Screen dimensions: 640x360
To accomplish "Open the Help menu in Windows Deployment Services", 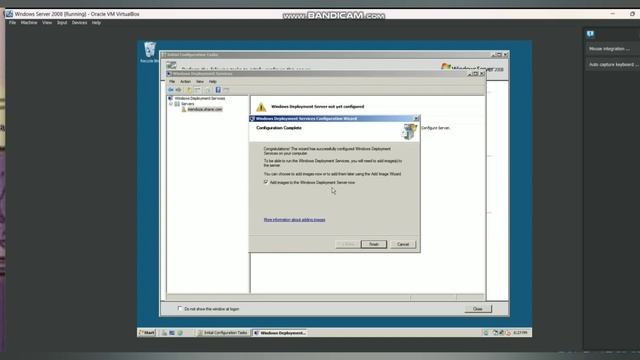I will click(213, 82).
